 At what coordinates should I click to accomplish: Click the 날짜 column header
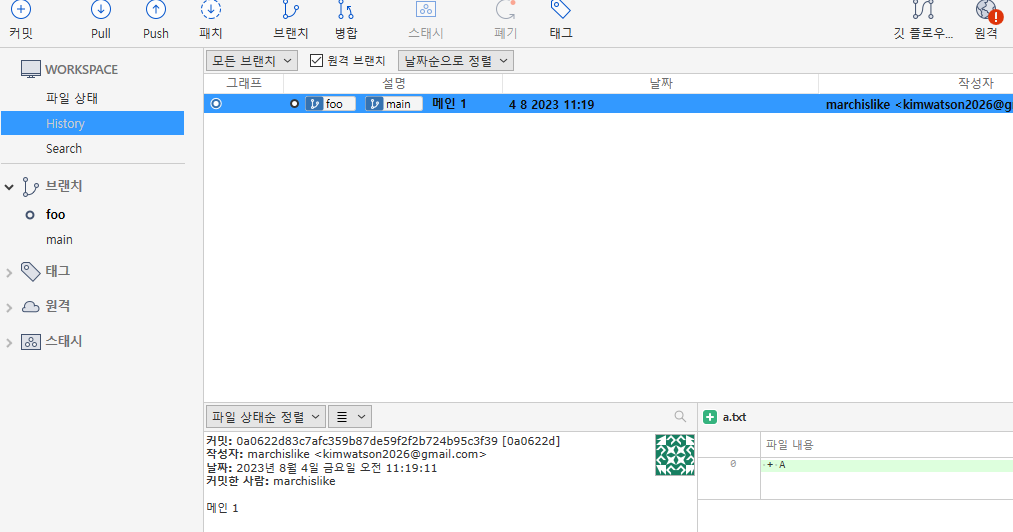661,83
